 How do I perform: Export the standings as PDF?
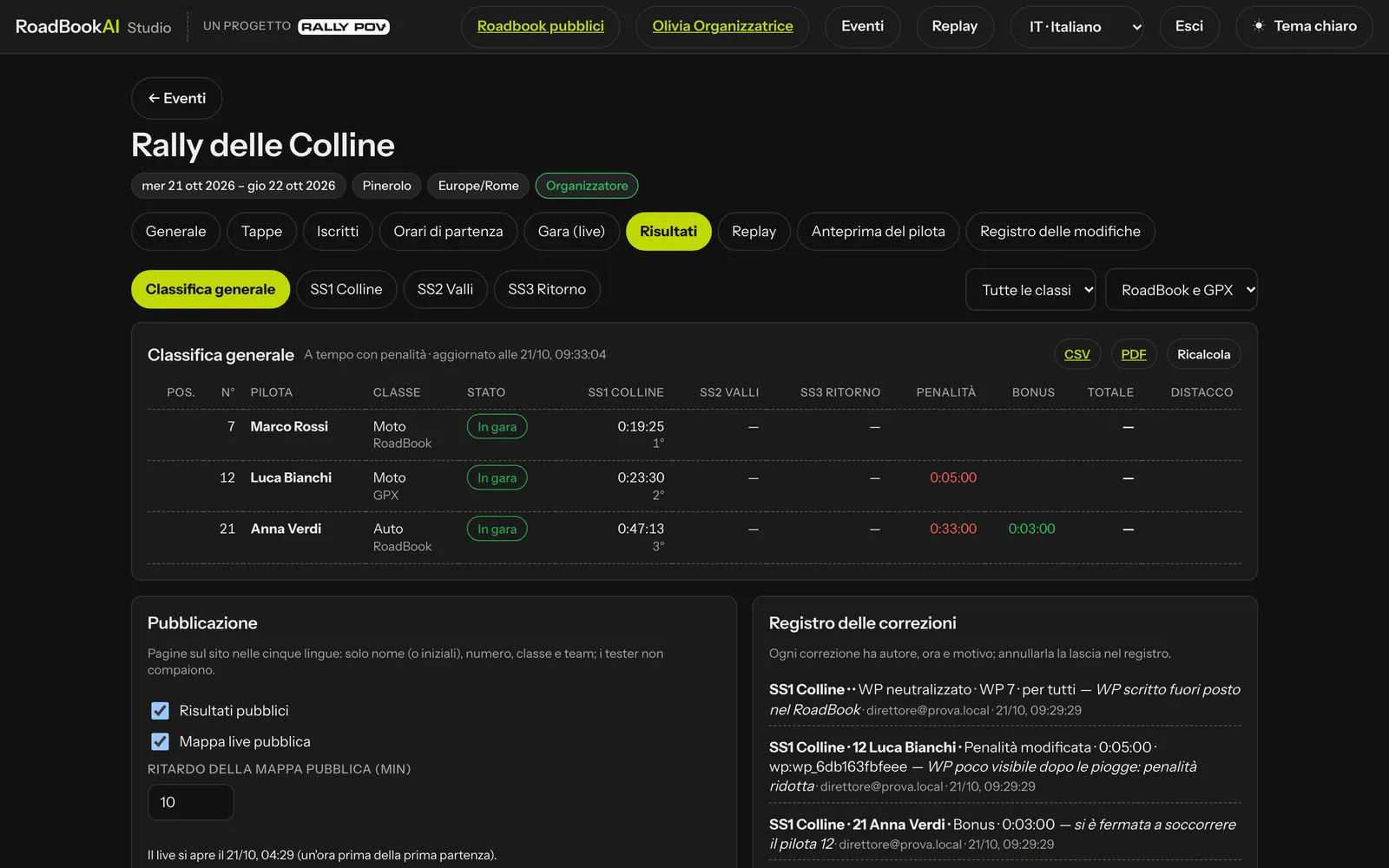pyautogui.click(x=1134, y=354)
